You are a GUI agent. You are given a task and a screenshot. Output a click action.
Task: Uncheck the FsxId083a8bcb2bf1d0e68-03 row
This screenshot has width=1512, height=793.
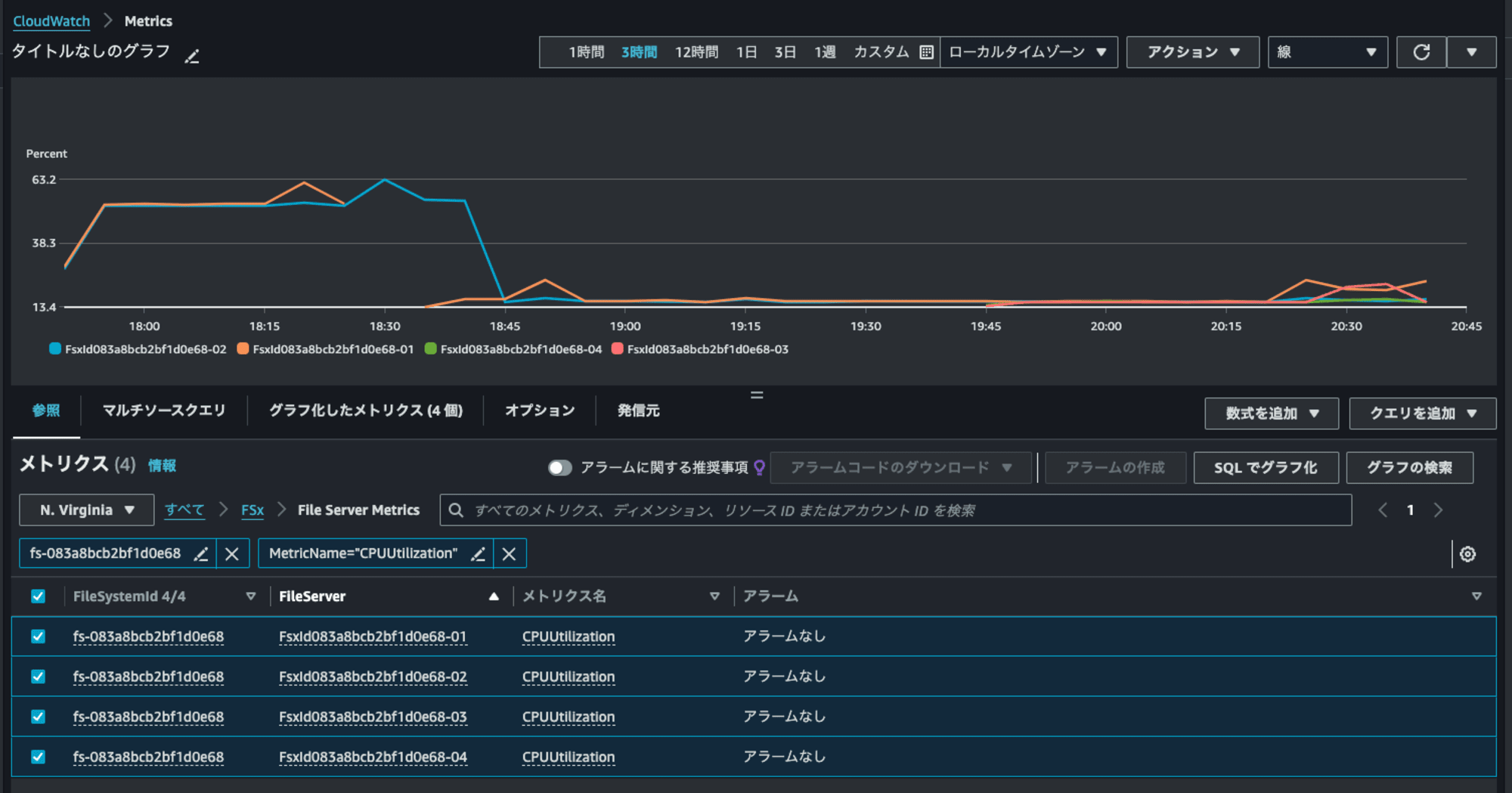point(38,717)
